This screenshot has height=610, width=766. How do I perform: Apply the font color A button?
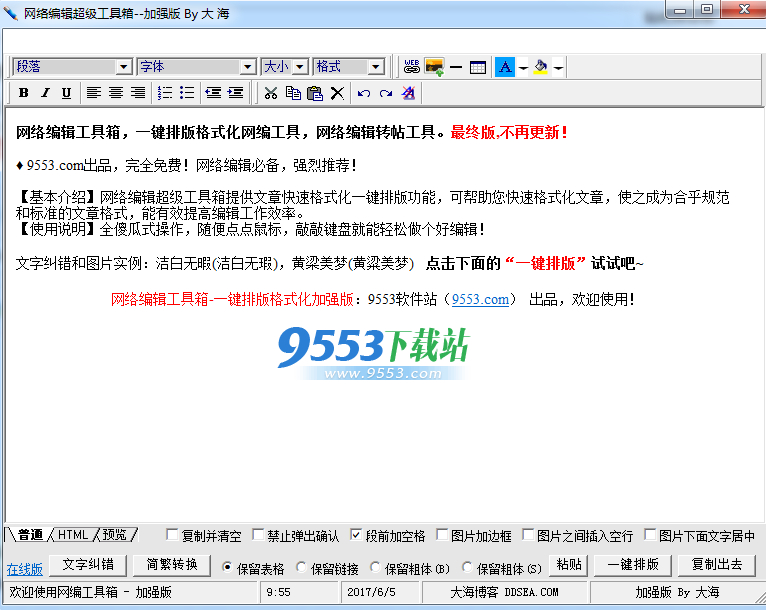click(505, 67)
